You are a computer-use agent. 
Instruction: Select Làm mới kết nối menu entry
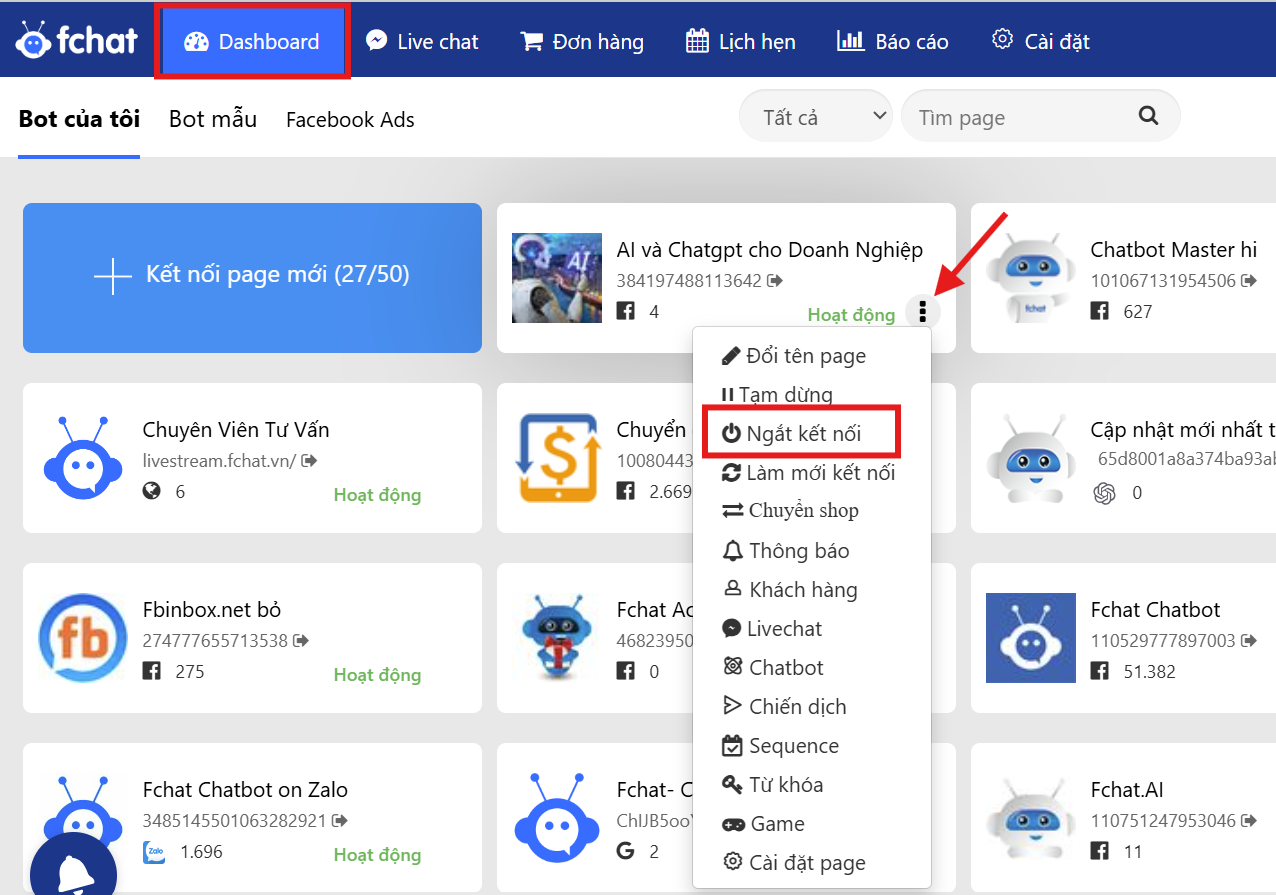pos(807,473)
